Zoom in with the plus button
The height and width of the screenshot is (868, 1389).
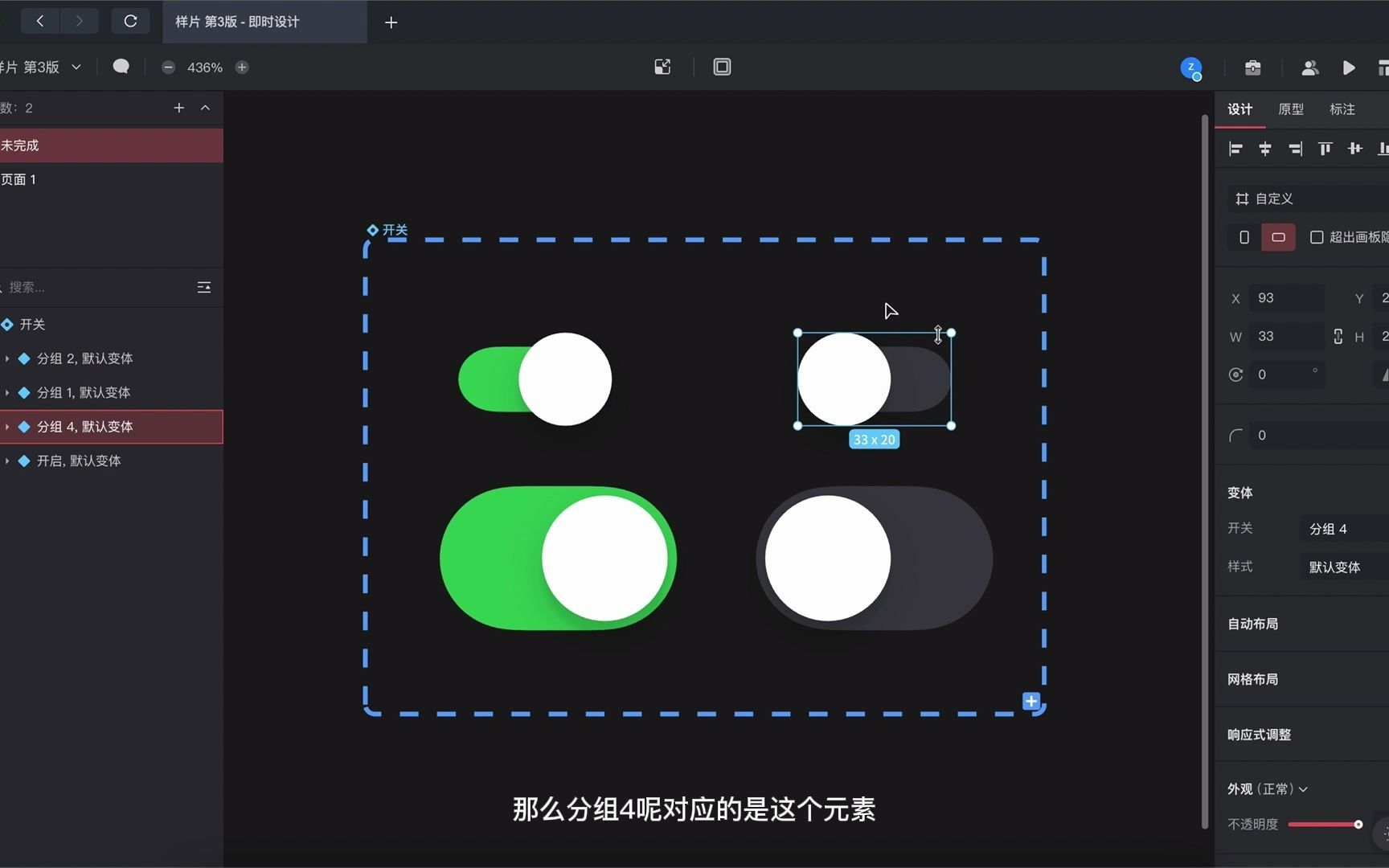[241, 67]
